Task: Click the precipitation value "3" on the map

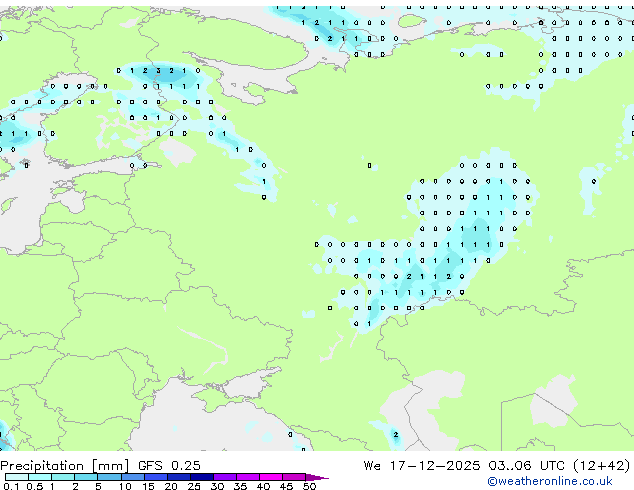Action: tap(158, 71)
